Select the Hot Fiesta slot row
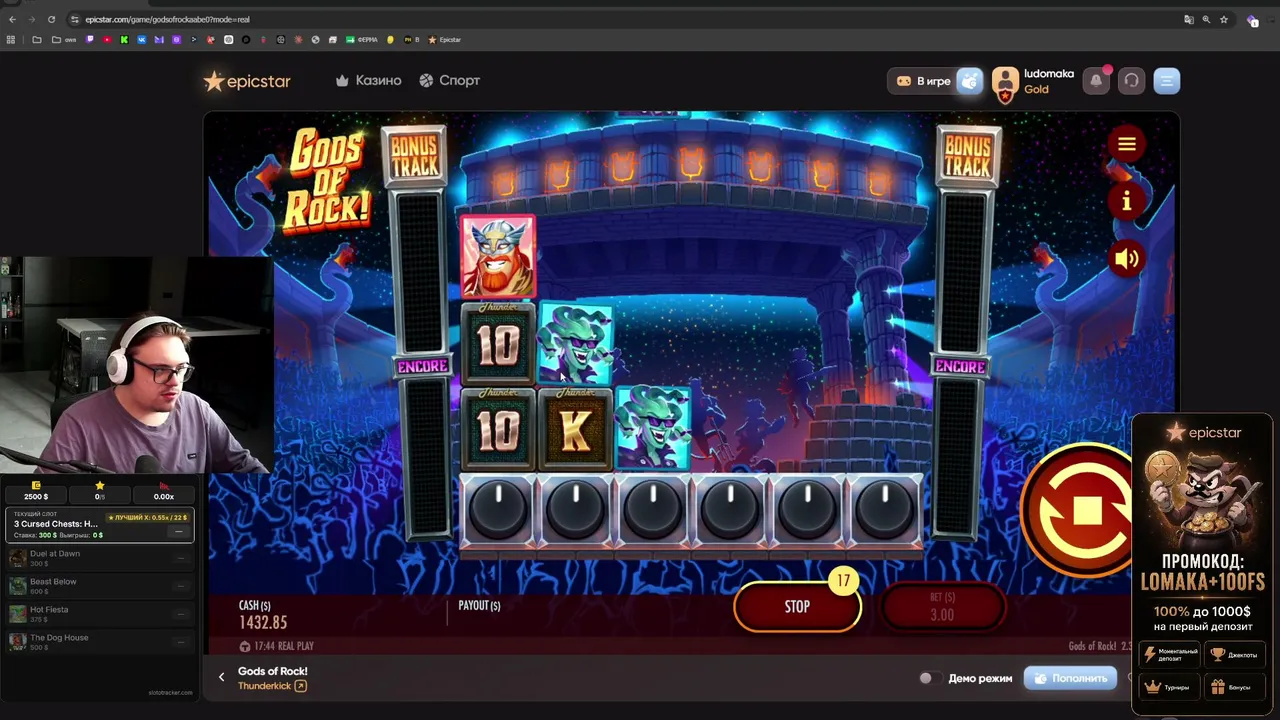This screenshot has height=720, width=1280. tap(100, 614)
